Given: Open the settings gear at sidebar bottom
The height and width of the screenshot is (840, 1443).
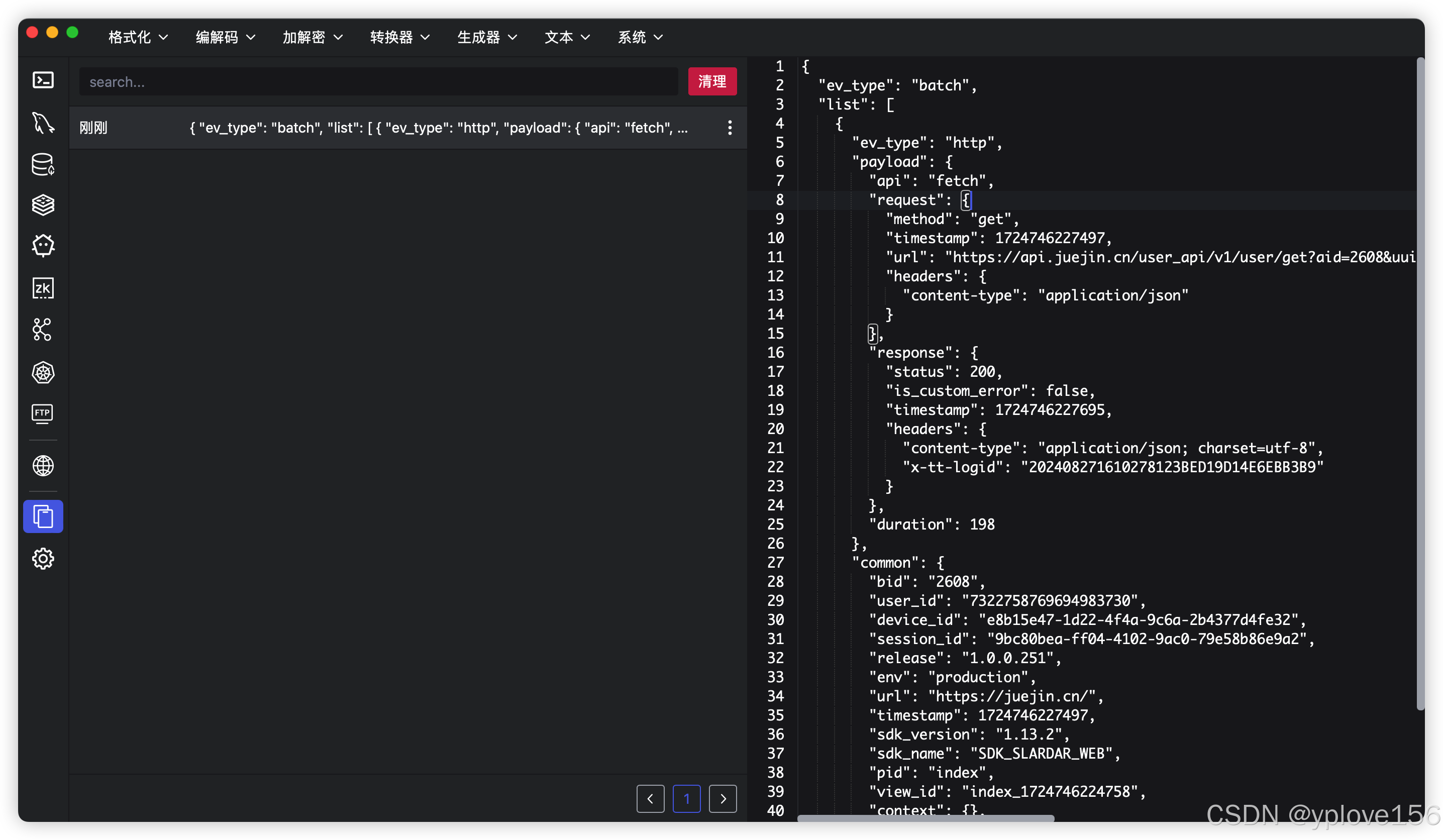Looking at the screenshot, I should click(x=43, y=559).
